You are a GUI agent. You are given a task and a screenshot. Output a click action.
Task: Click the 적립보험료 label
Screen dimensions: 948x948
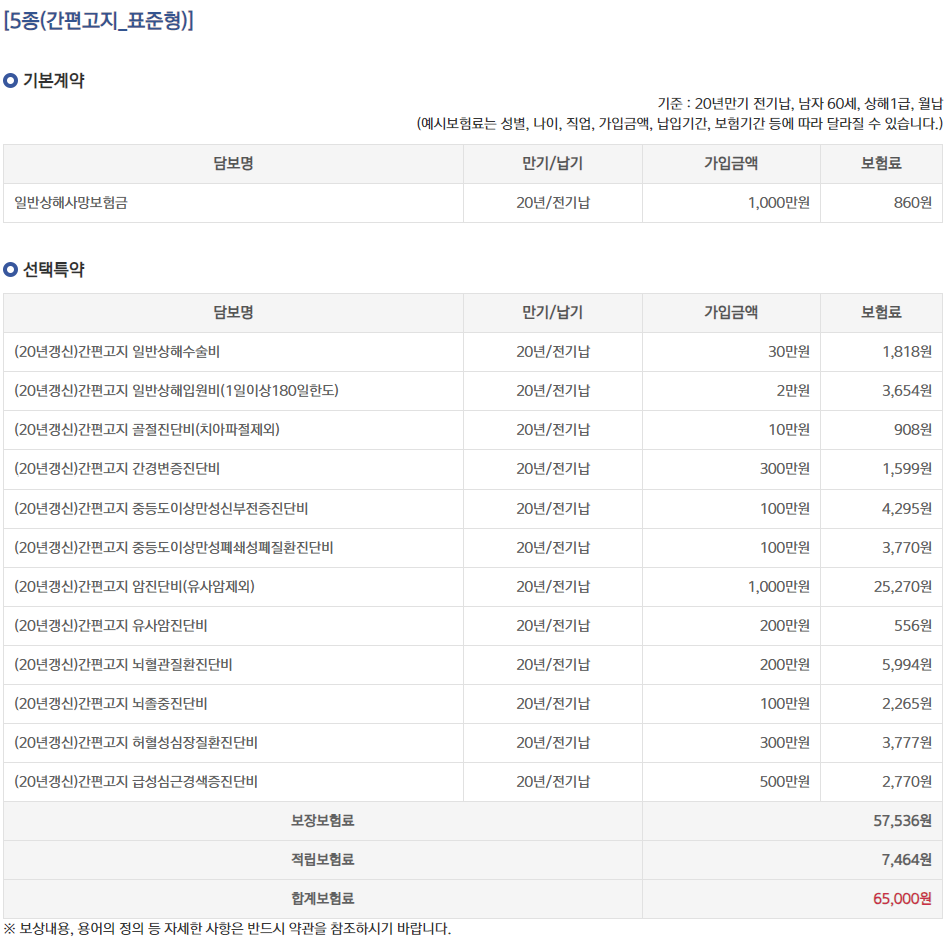tap(323, 860)
